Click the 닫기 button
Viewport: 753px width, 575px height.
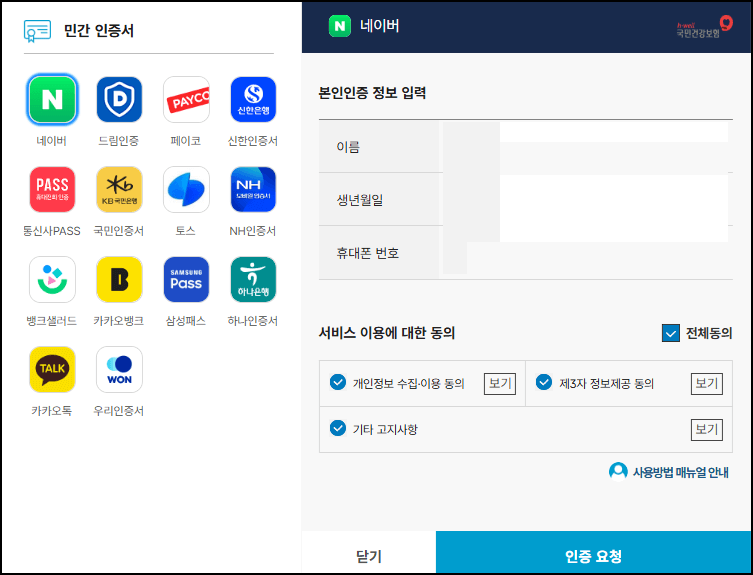click(x=369, y=553)
